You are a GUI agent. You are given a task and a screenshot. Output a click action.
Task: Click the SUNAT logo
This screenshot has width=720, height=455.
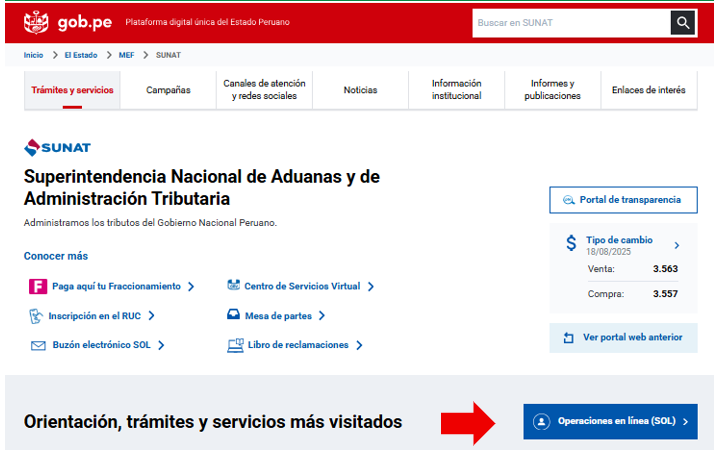point(57,147)
